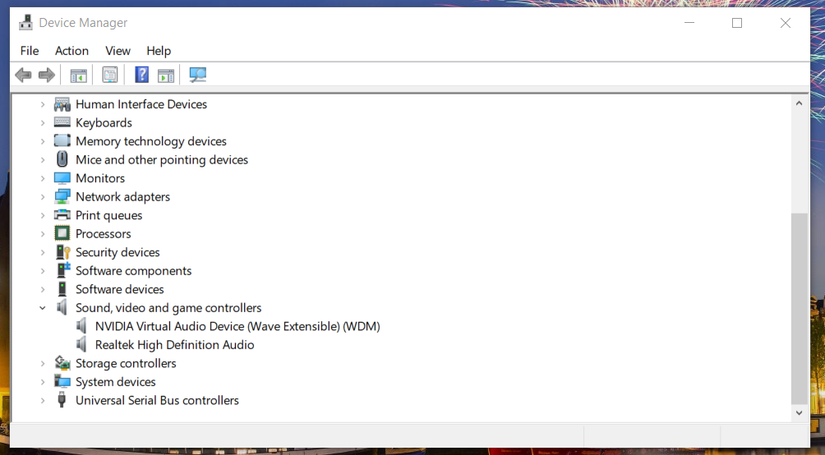Minimize the Device Manager window

pyautogui.click(x=689, y=23)
